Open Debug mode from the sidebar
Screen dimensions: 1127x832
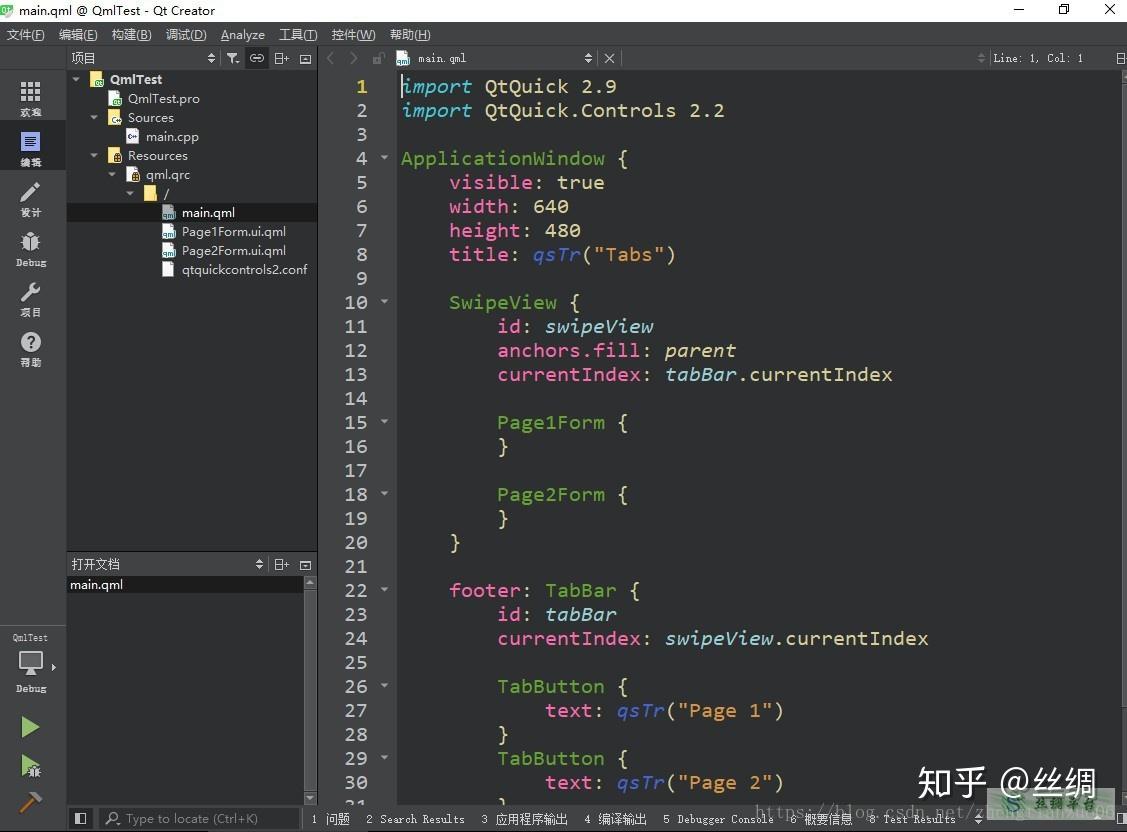click(x=31, y=250)
